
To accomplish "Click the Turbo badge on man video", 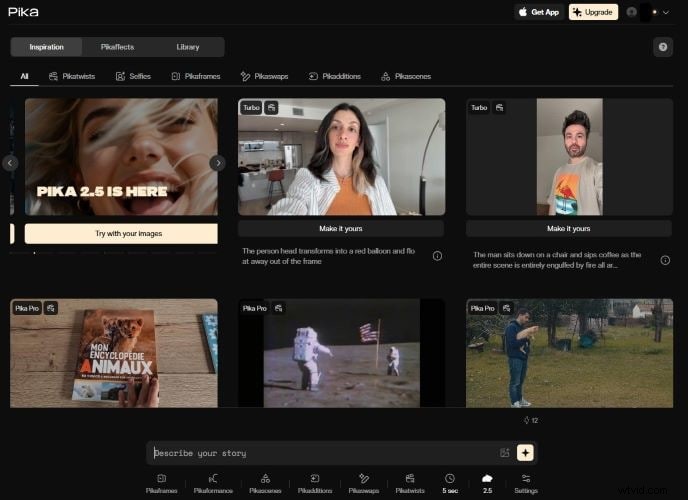I will 479,107.
